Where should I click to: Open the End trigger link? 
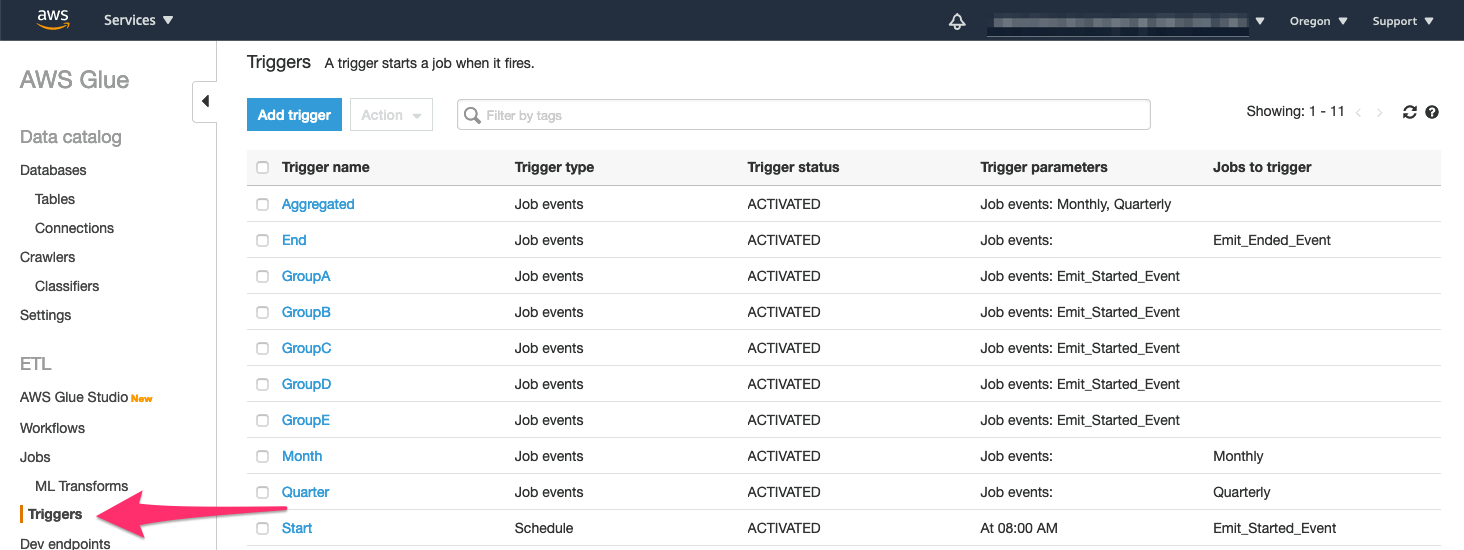(294, 240)
